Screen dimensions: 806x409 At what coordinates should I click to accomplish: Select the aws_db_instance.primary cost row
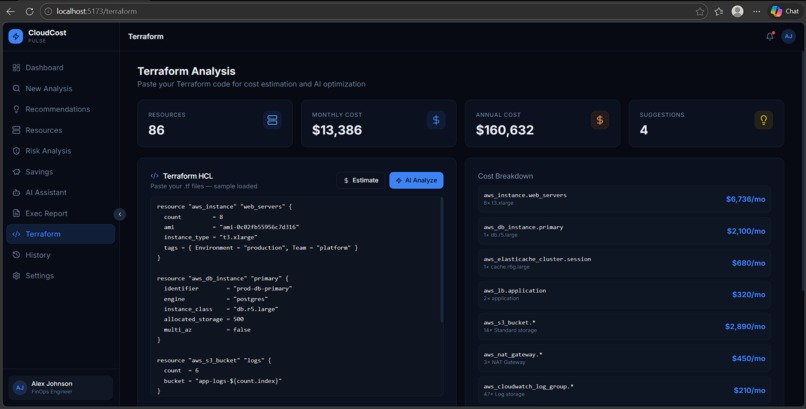624,231
